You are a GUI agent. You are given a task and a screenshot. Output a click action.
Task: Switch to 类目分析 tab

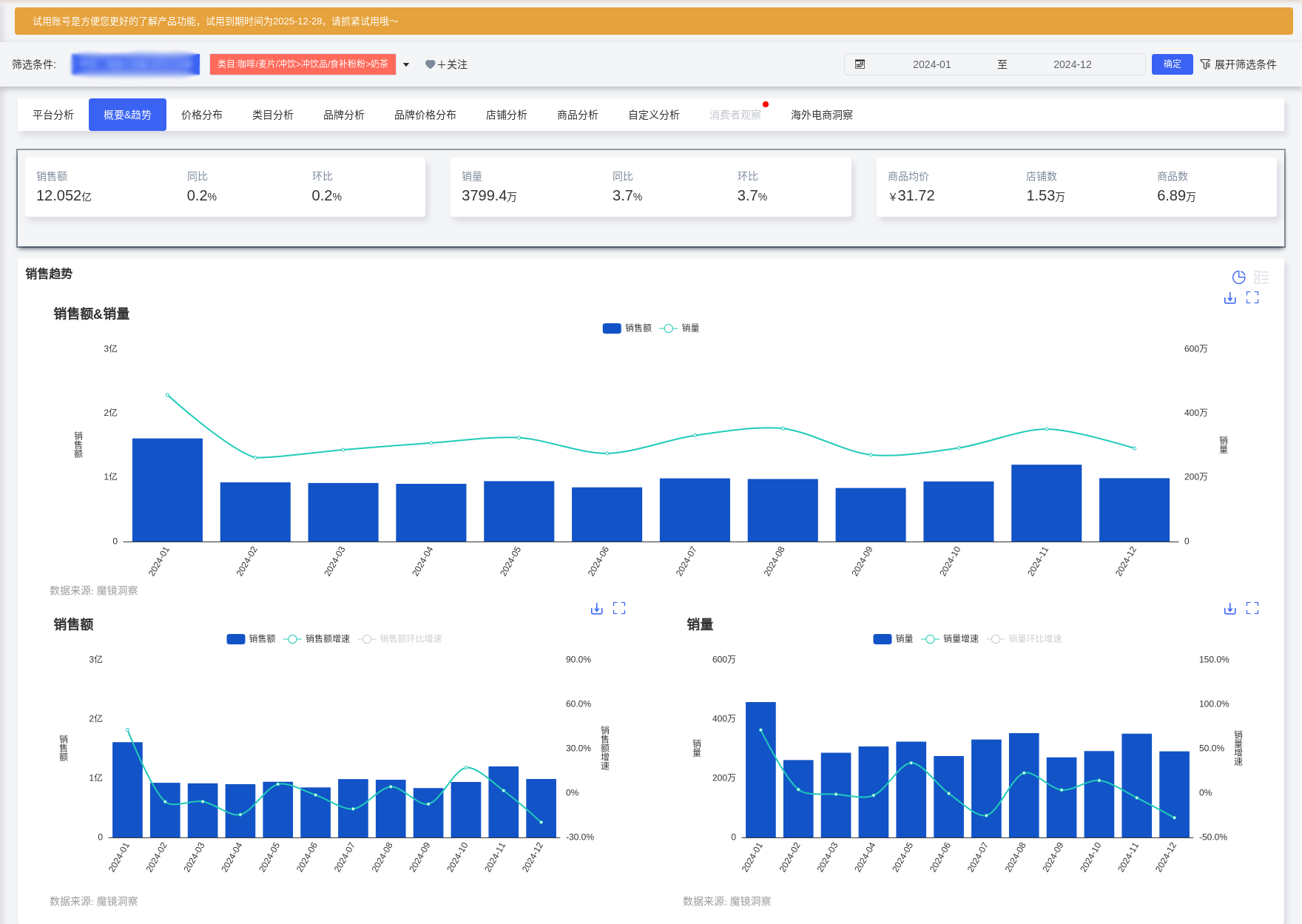click(273, 115)
